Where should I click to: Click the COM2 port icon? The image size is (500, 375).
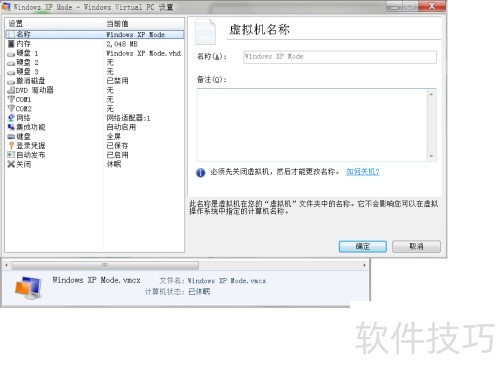11,109
